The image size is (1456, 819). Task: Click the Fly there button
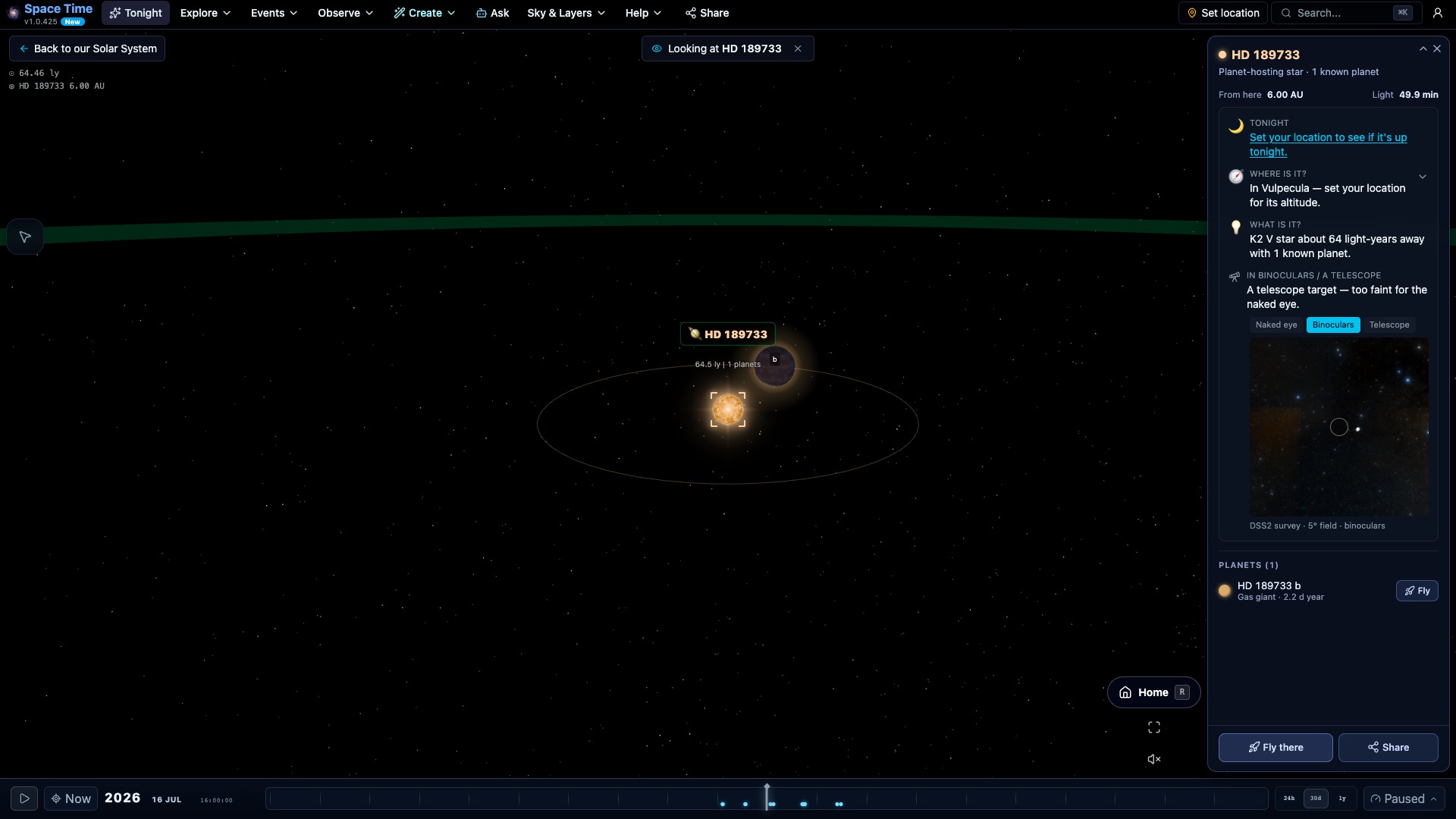coord(1276,748)
